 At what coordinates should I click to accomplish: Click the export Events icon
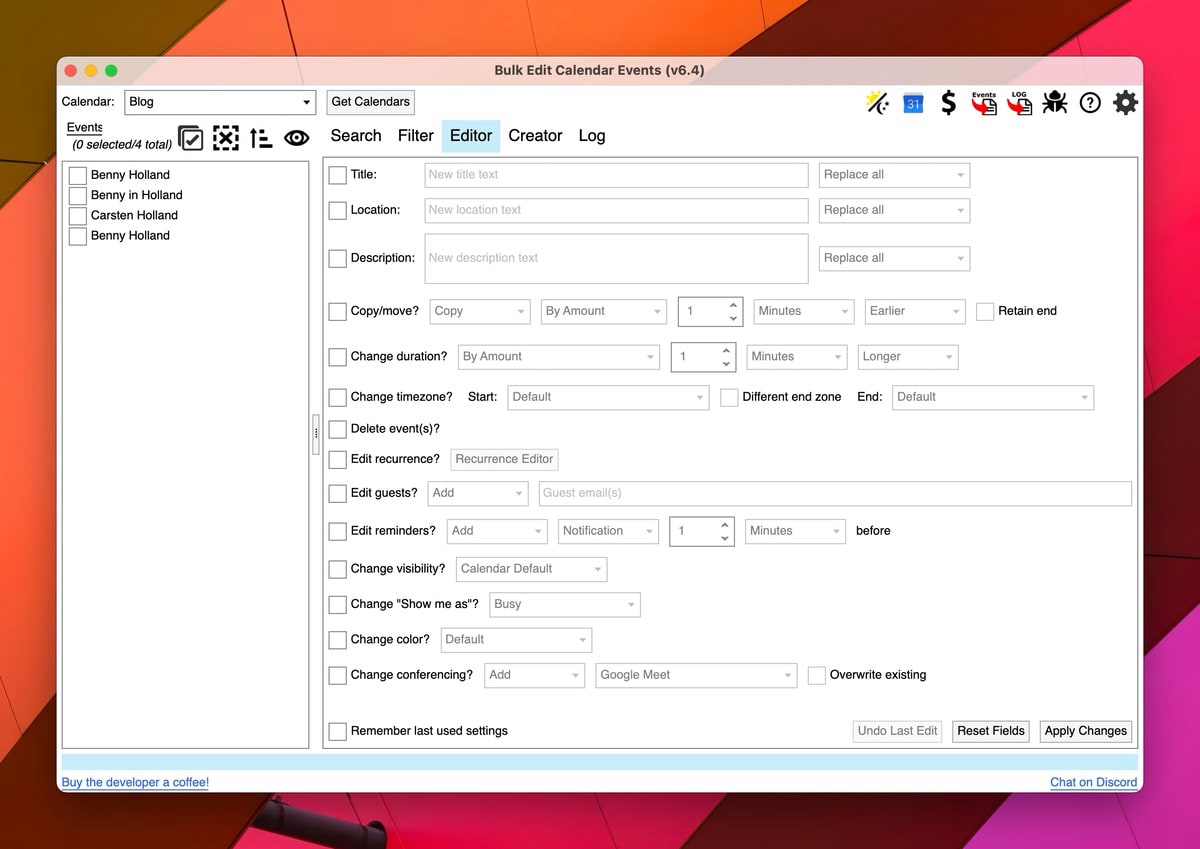point(984,102)
